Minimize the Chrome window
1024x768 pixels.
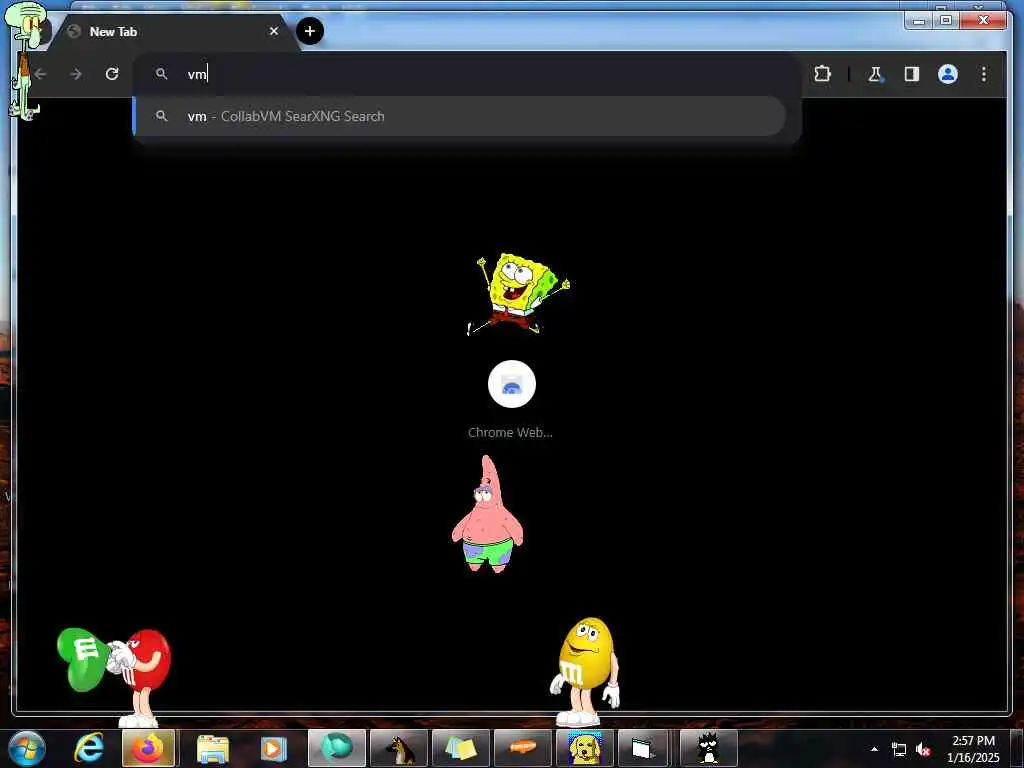point(919,20)
